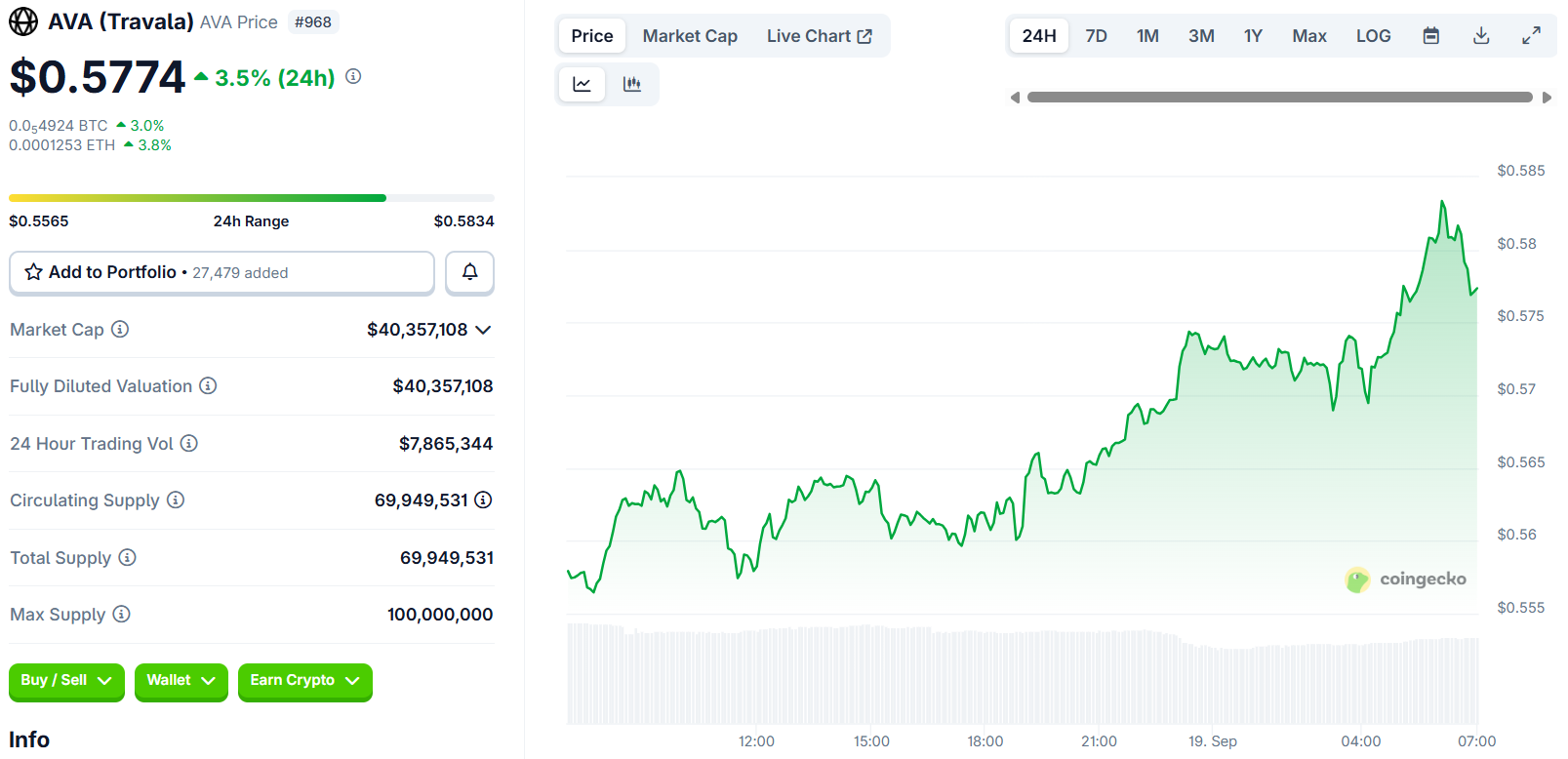This screenshot has height=759, width=1568.
Task: Open the Live Chart external link tab
Action: 820,36
